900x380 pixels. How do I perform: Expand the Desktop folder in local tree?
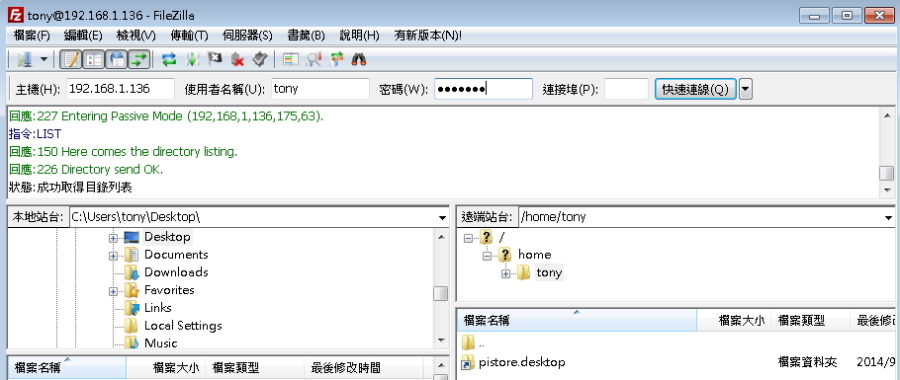(x=113, y=238)
